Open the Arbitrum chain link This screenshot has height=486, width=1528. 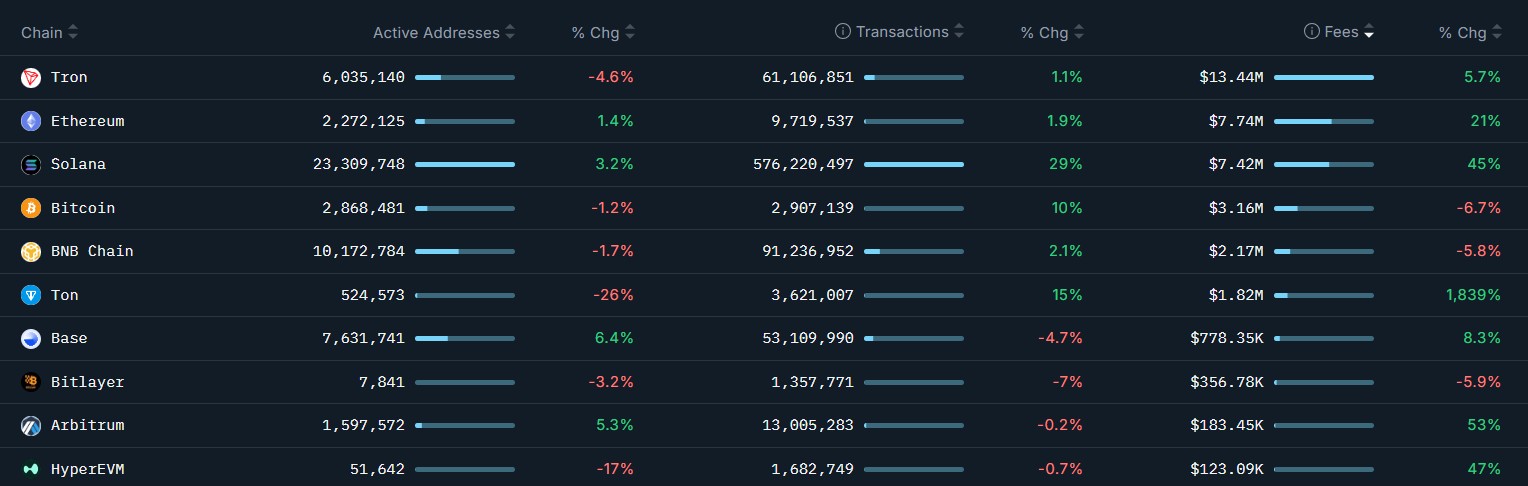coord(87,426)
